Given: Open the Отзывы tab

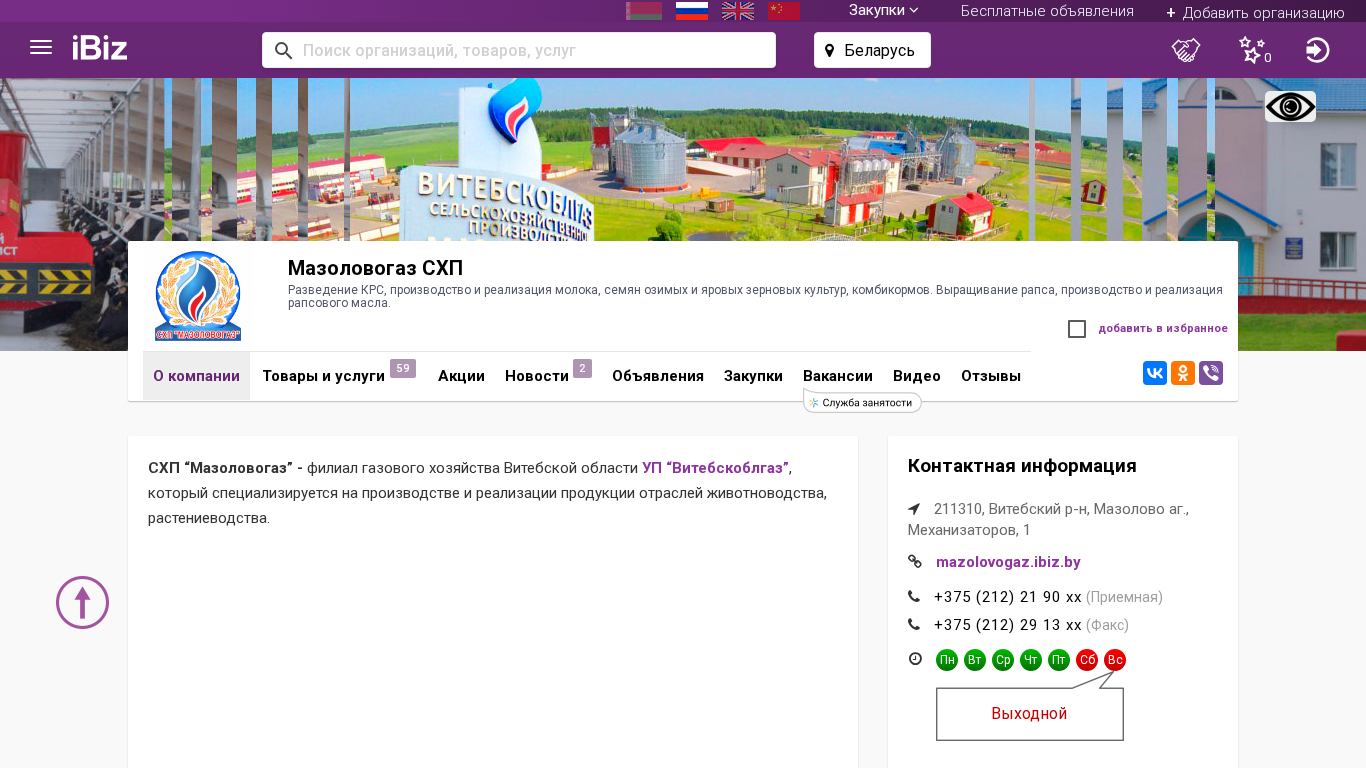Looking at the screenshot, I should click(x=991, y=376).
